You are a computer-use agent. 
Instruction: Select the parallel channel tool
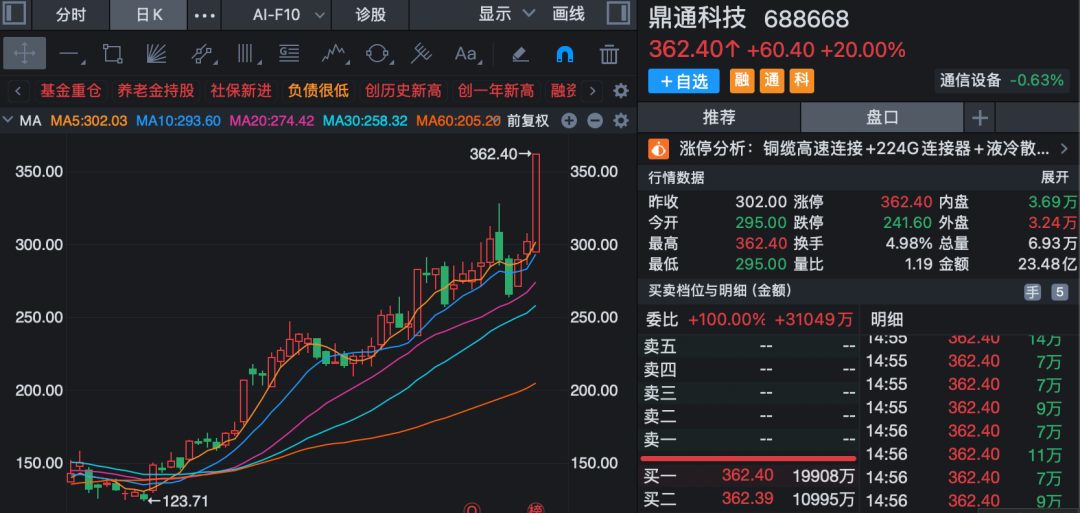[202, 54]
